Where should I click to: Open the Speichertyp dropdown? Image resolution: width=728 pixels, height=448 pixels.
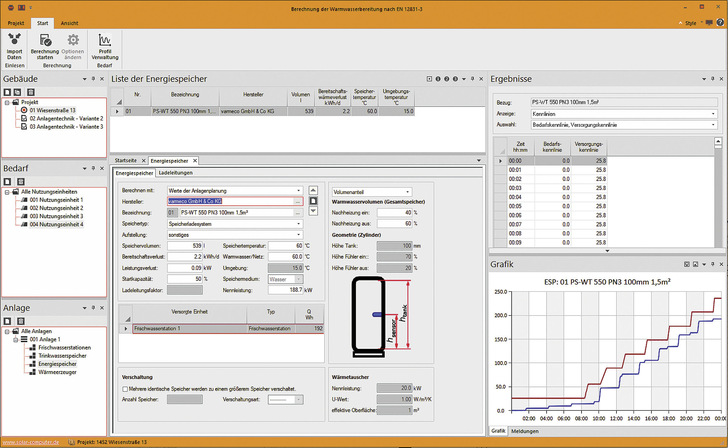coord(296,224)
